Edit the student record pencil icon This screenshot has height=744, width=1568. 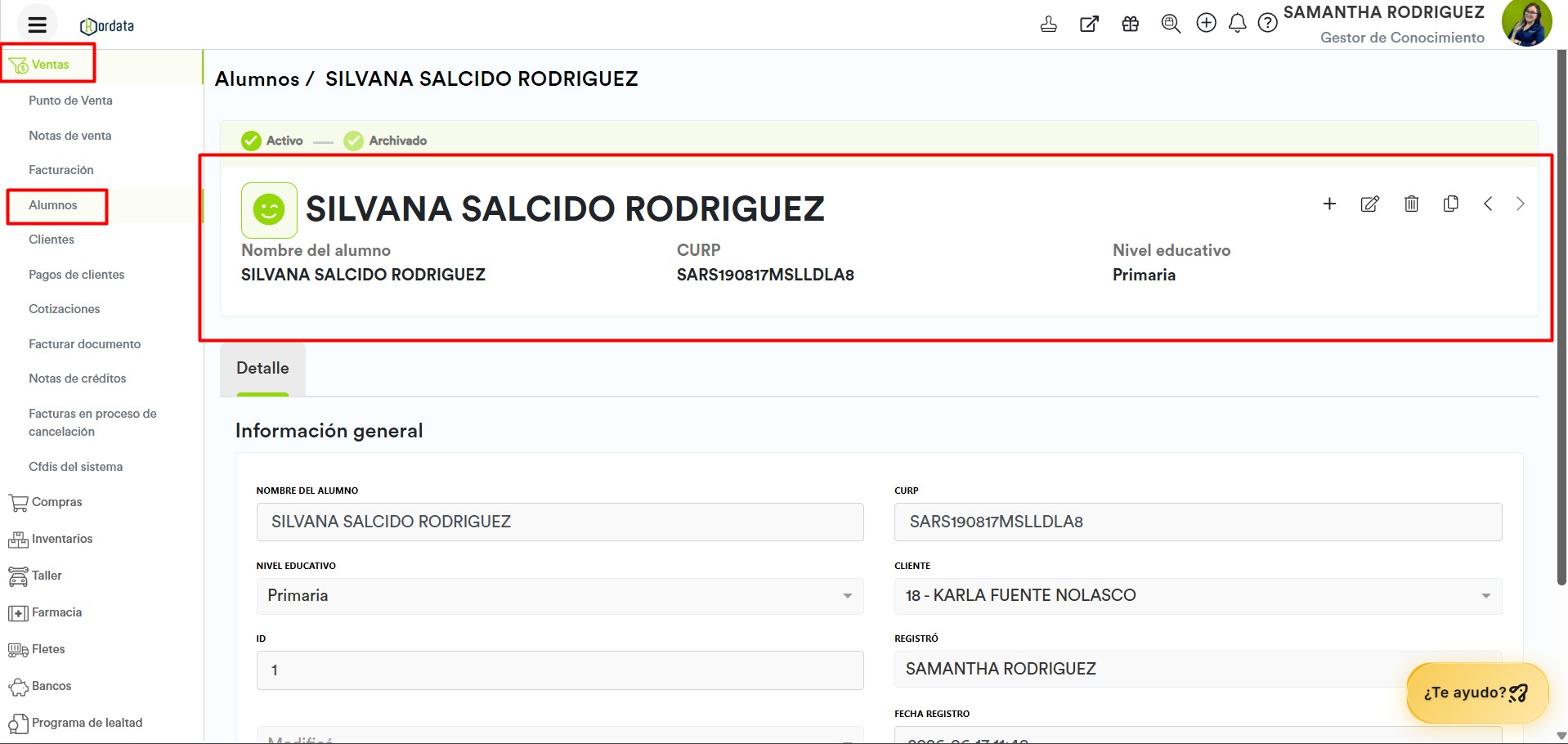(1370, 204)
